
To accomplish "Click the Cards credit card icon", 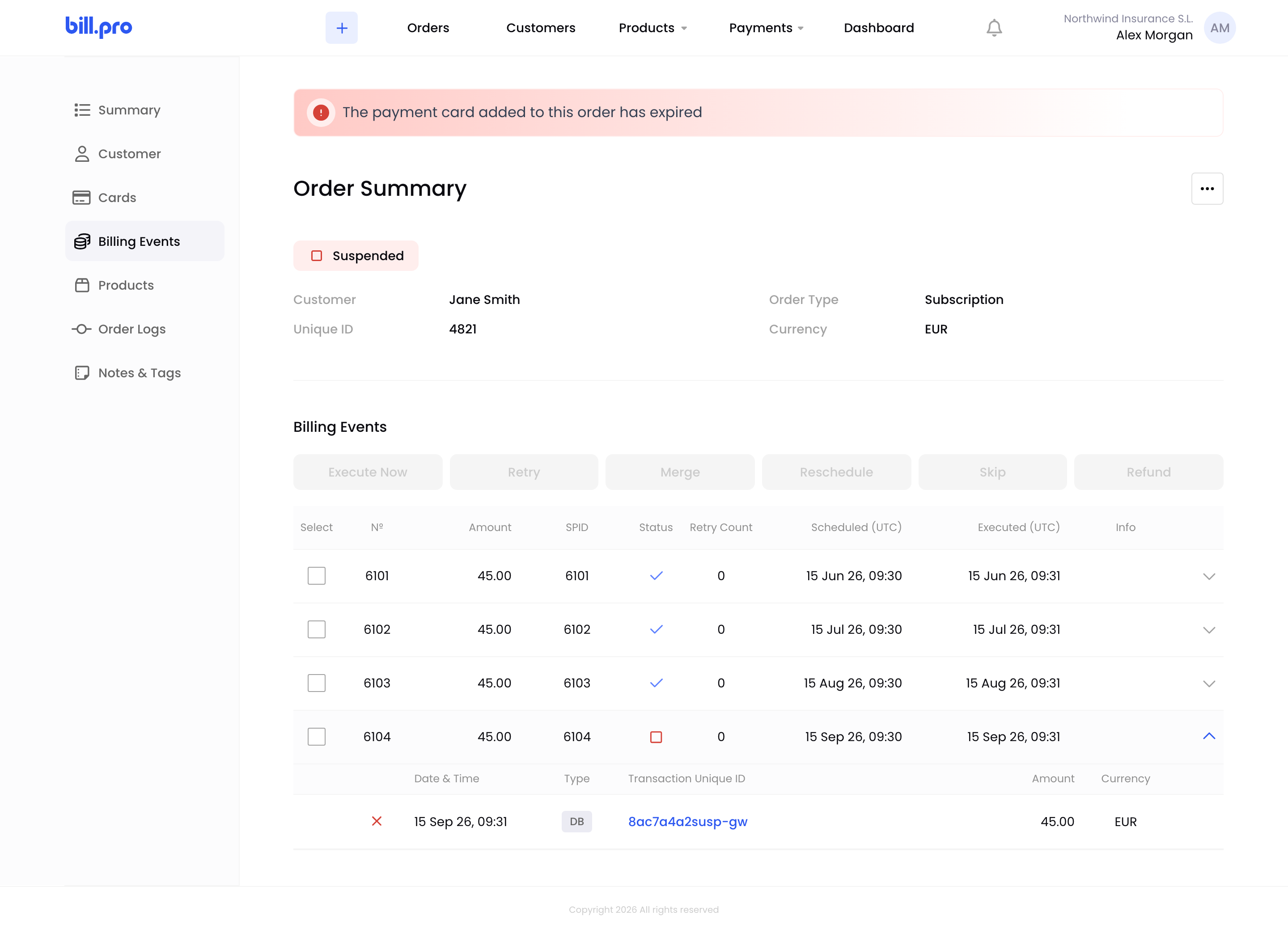I will click(x=81, y=198).
